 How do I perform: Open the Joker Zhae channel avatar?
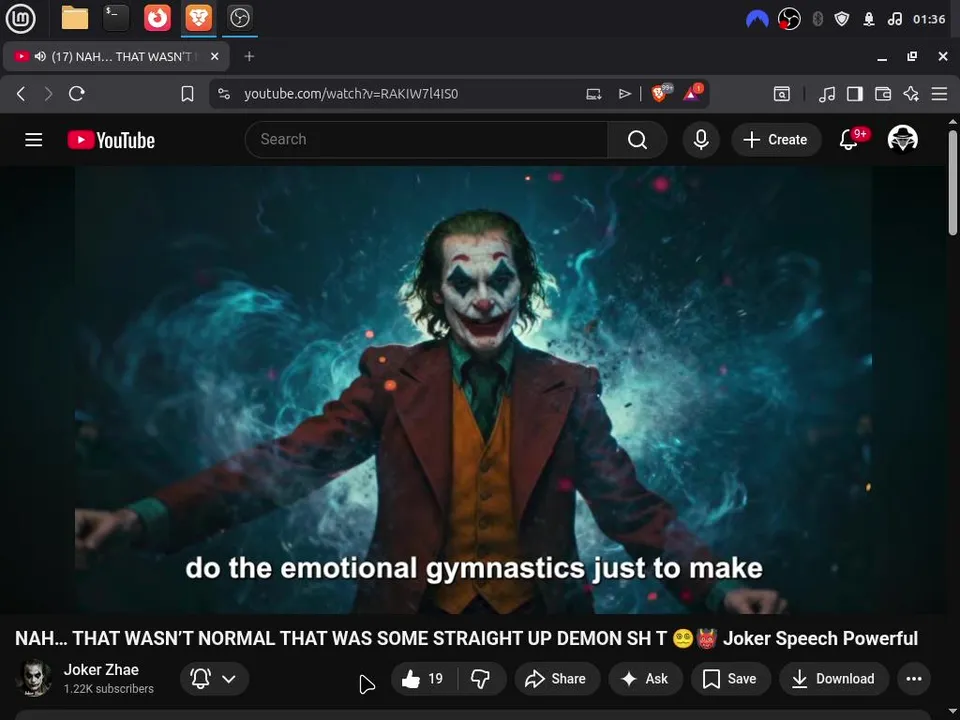pyautogui.click(x=34, y=678)
